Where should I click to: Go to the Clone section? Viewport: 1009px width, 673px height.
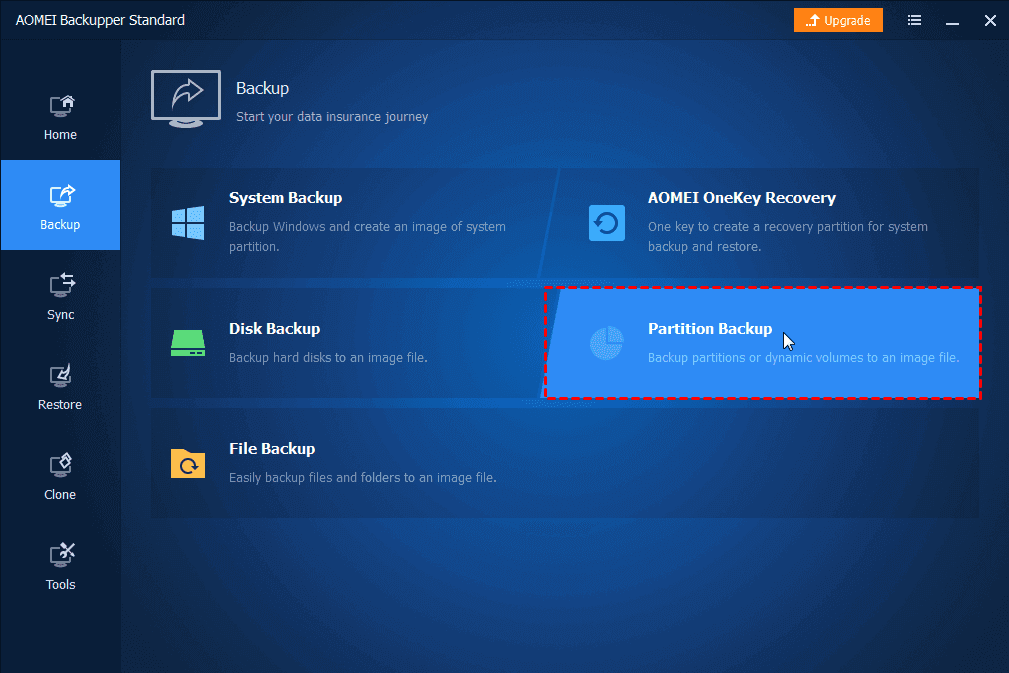coord(60,476)
